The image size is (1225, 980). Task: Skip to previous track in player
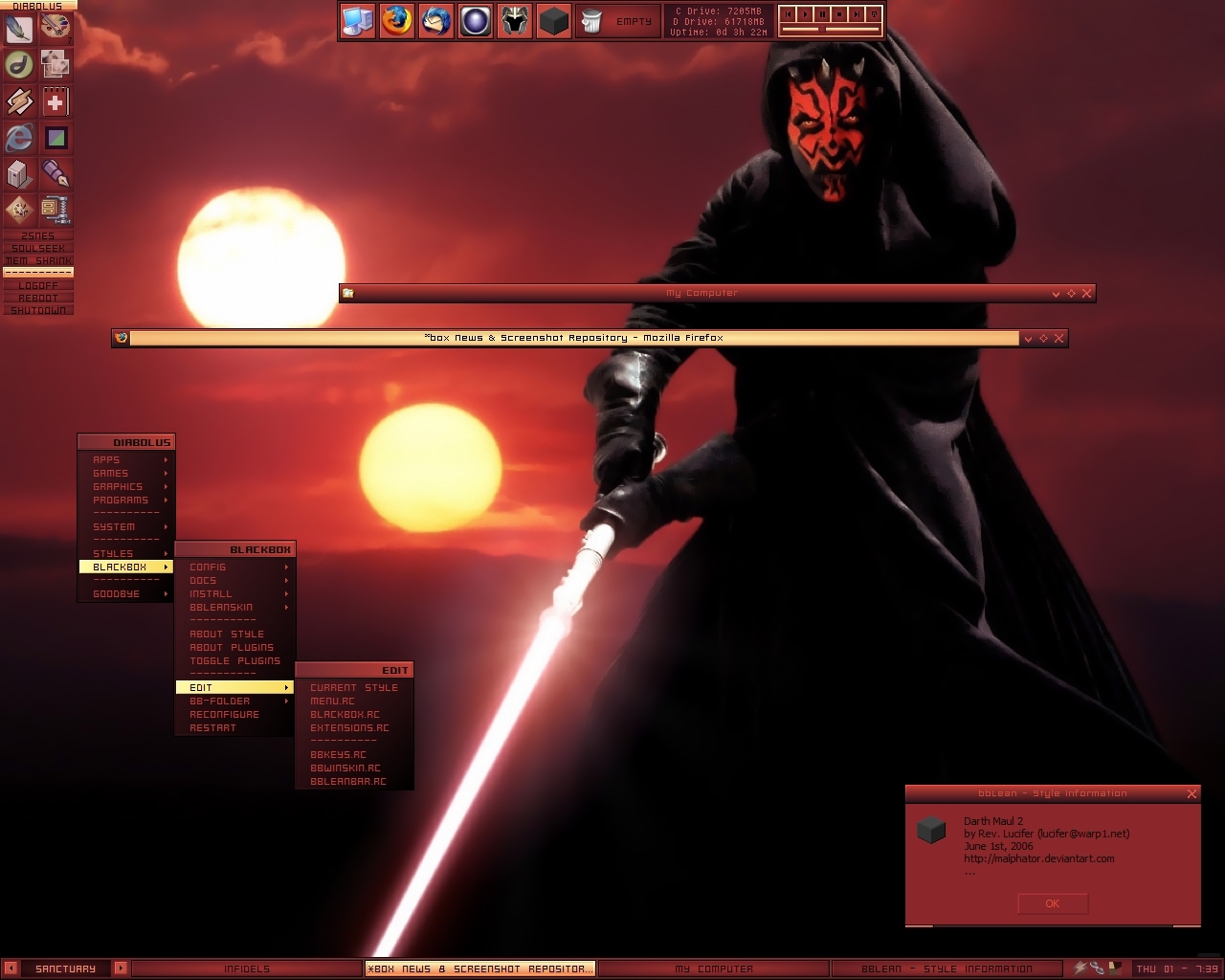[788, 14]
